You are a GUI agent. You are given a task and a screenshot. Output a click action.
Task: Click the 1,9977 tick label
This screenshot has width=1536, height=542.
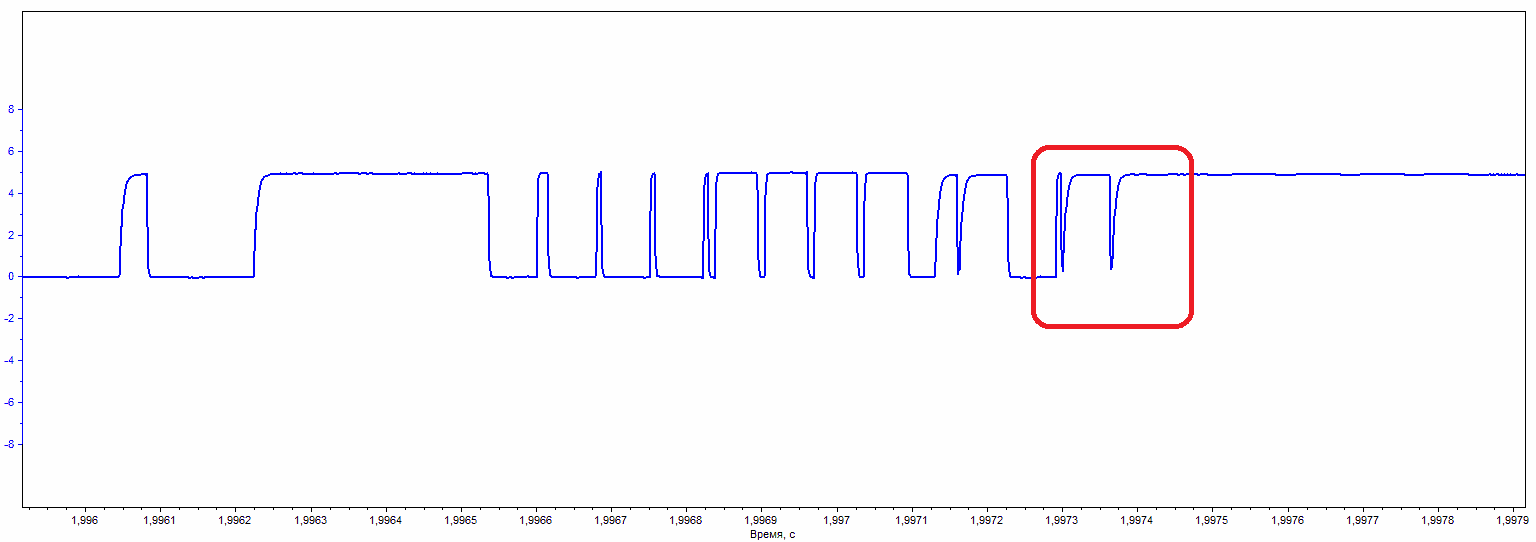[x=1363, y=521]
